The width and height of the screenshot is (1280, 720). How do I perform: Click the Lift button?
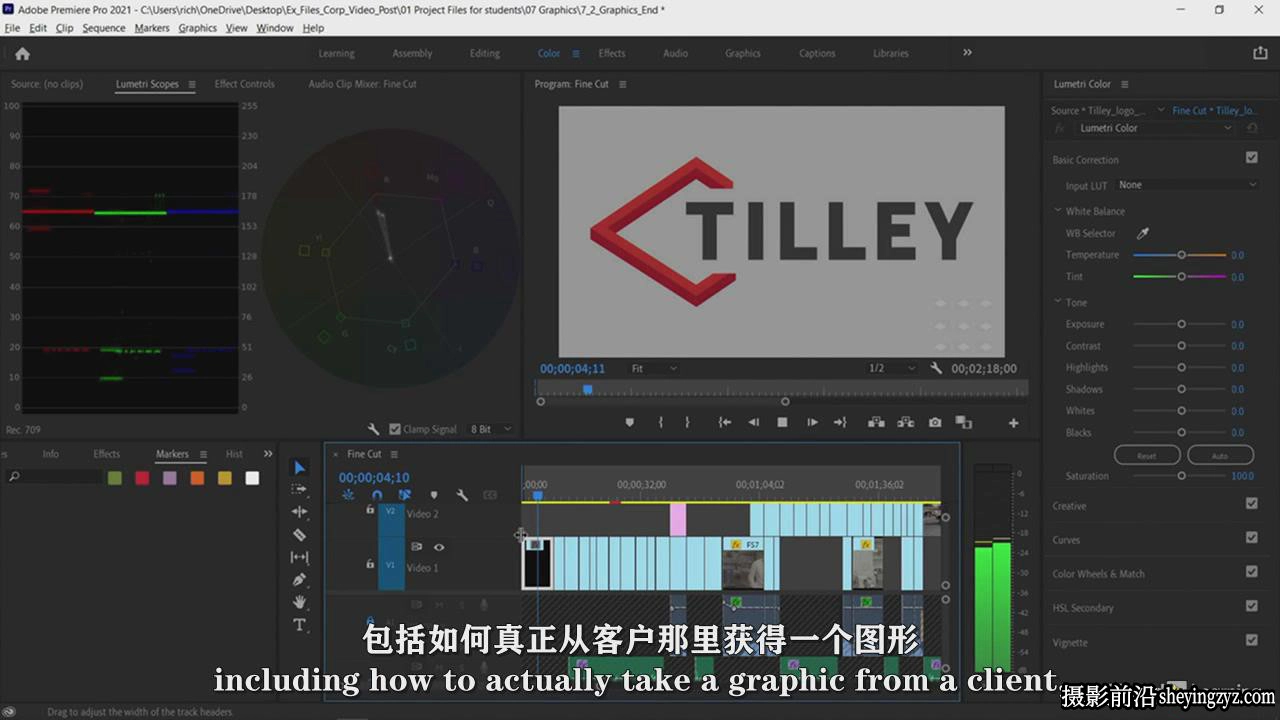pyautogui.click(x=876, y=423)
